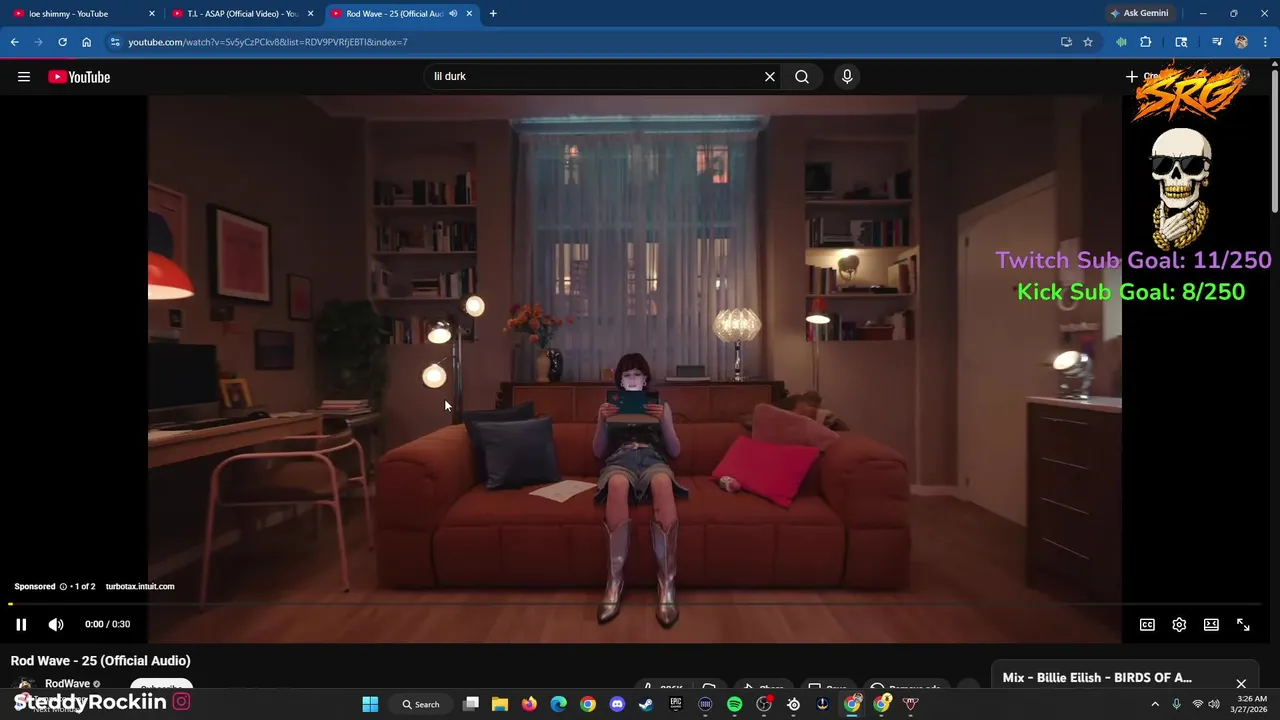Launch Microsoft Edge from the taskbar
This screenshot has width=1280, height=720.
pos(558,704)
